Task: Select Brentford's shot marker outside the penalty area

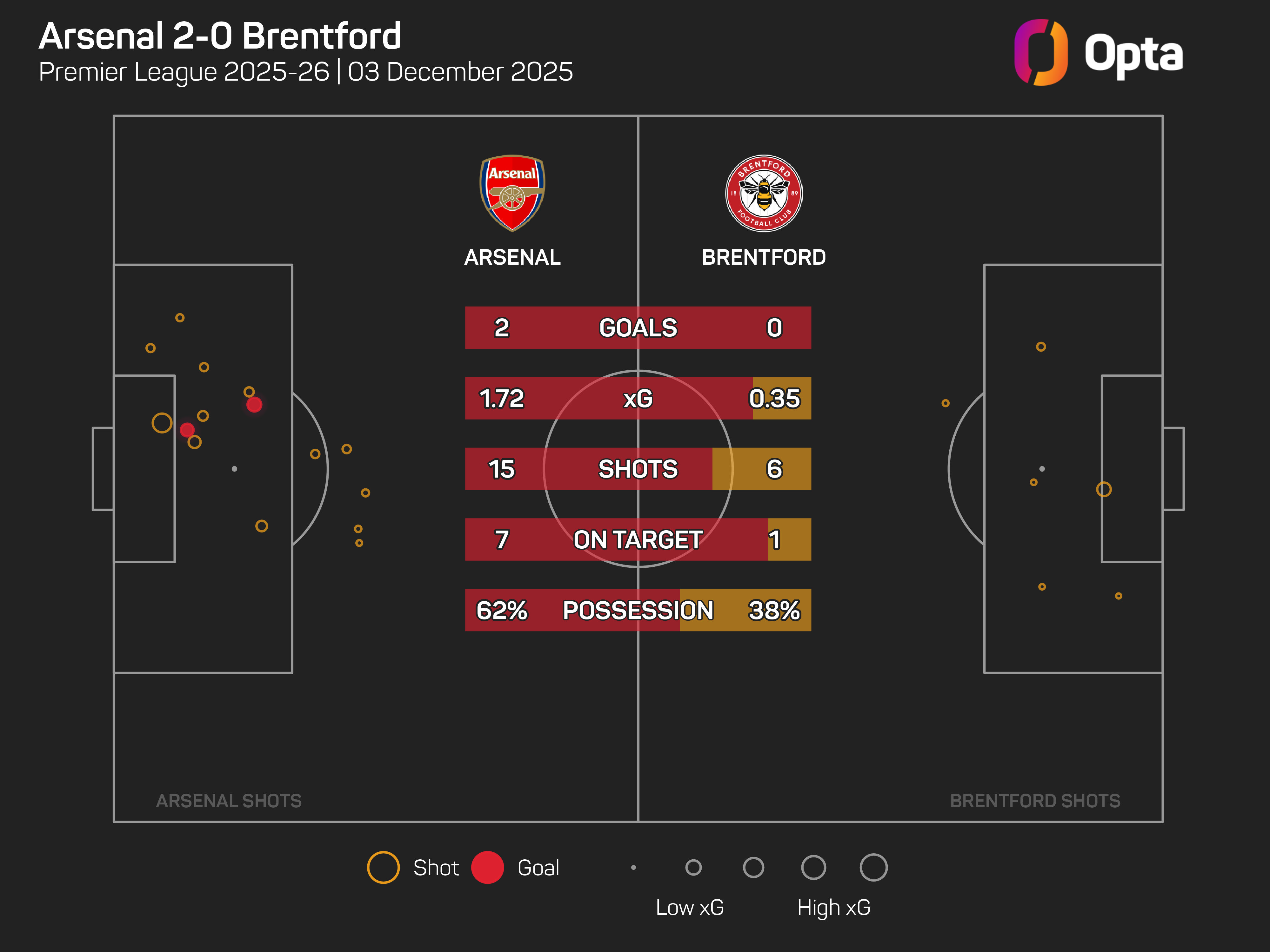Action: pos(945,403)
